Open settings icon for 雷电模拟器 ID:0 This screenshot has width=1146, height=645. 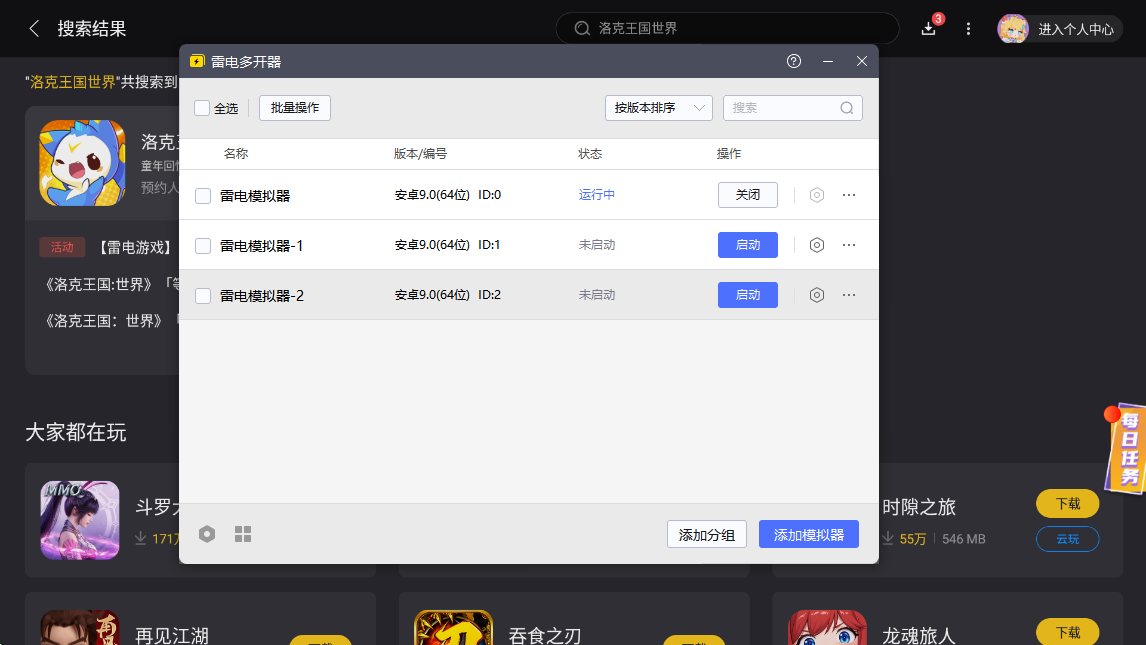pyautogui.click(x=817, y=195)
